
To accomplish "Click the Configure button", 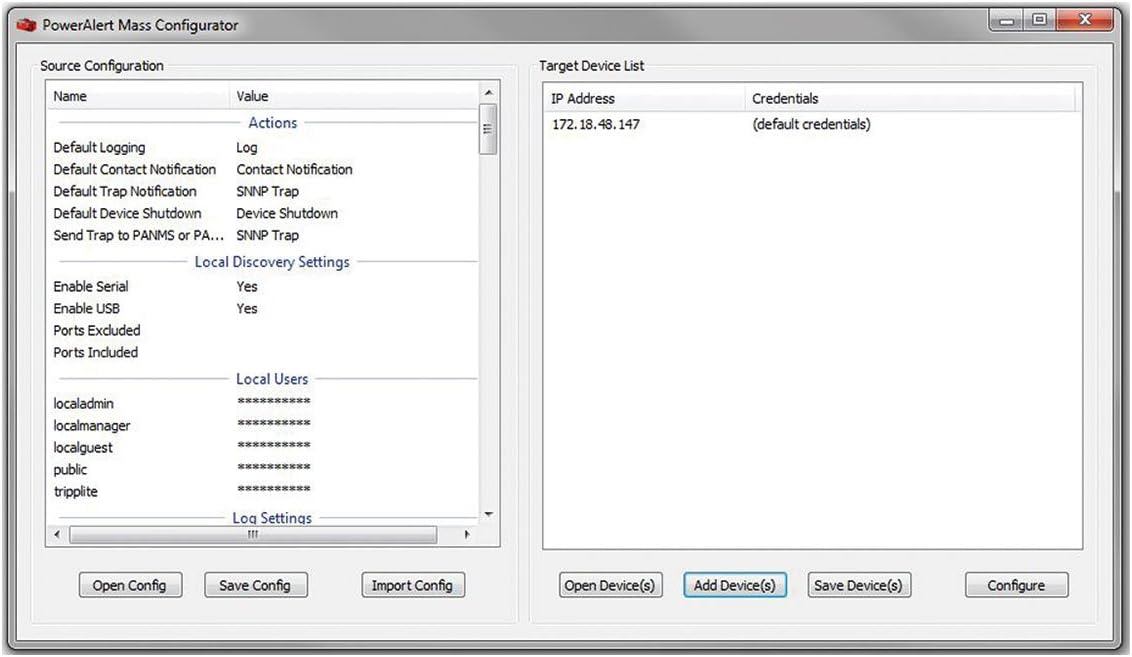I will (1016, 585).
